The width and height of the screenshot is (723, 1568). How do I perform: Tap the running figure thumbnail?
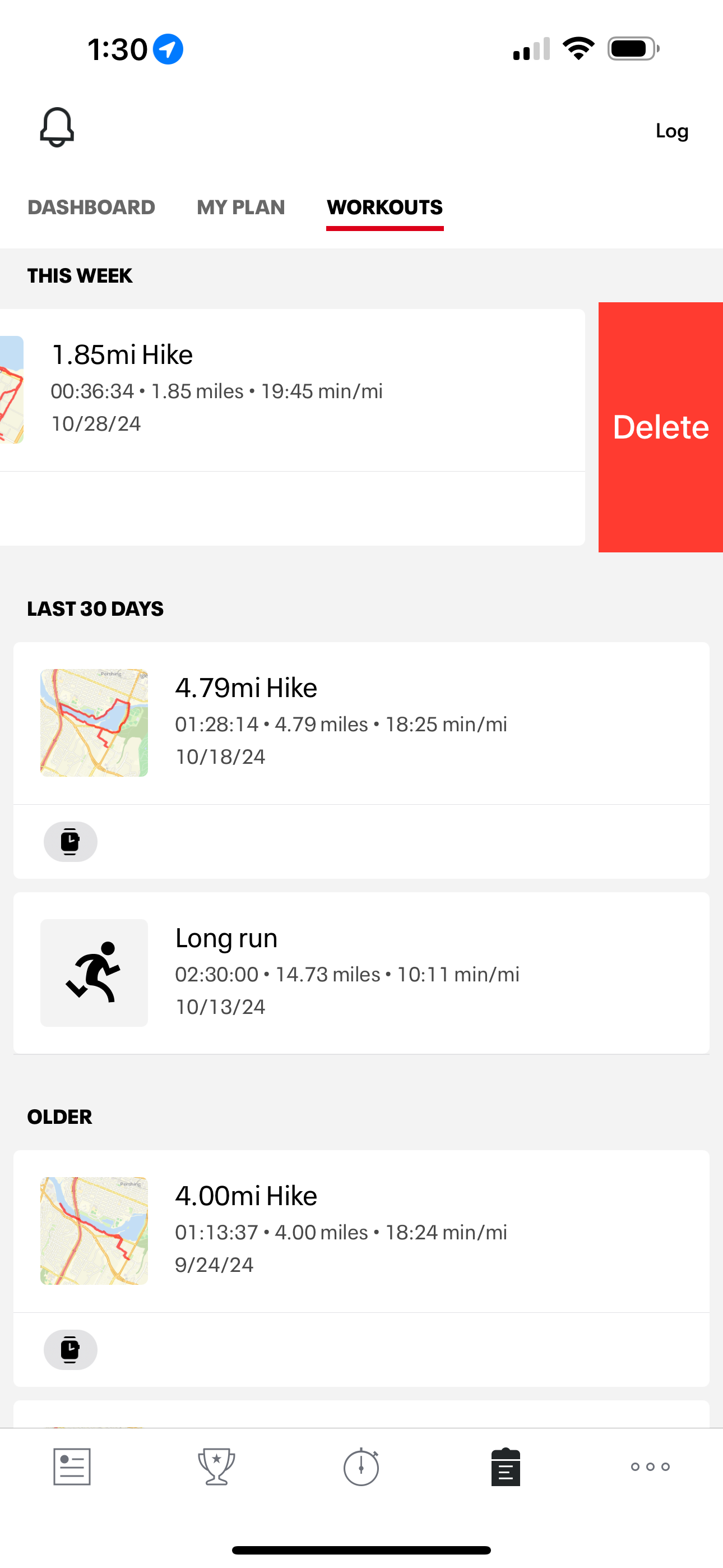94,972
